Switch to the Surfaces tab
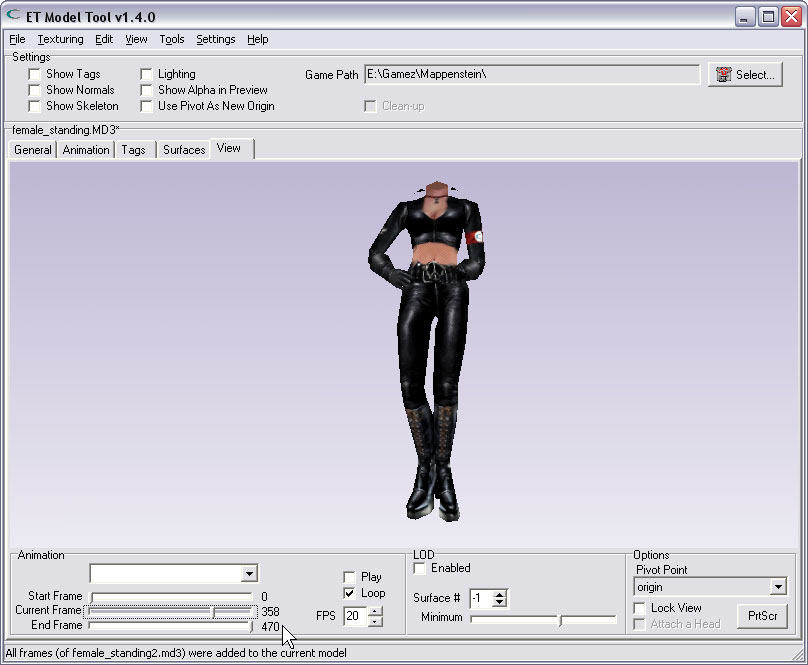The image size is (808, 665). coord(184,150)
